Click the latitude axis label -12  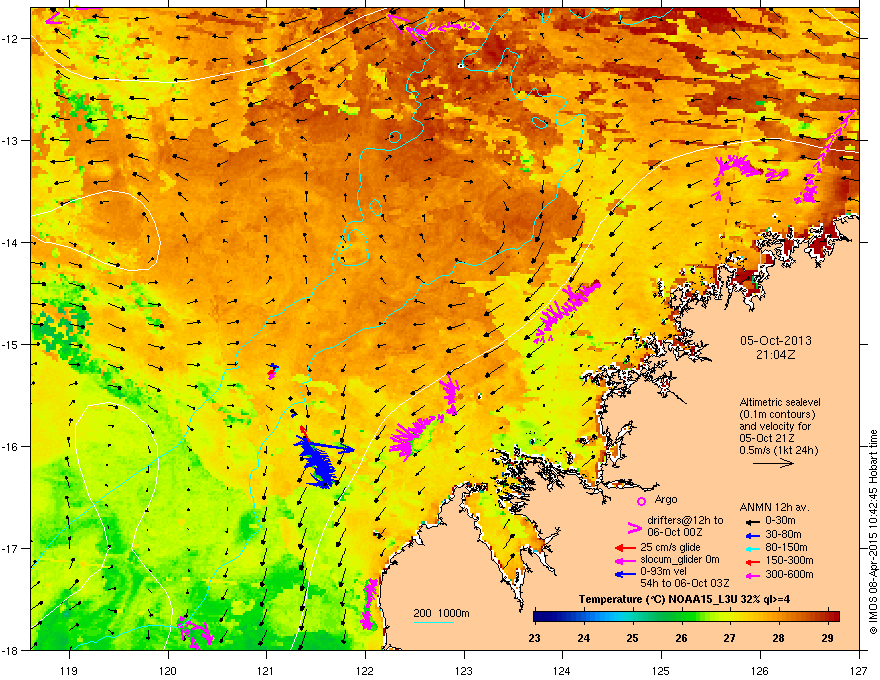12,39
